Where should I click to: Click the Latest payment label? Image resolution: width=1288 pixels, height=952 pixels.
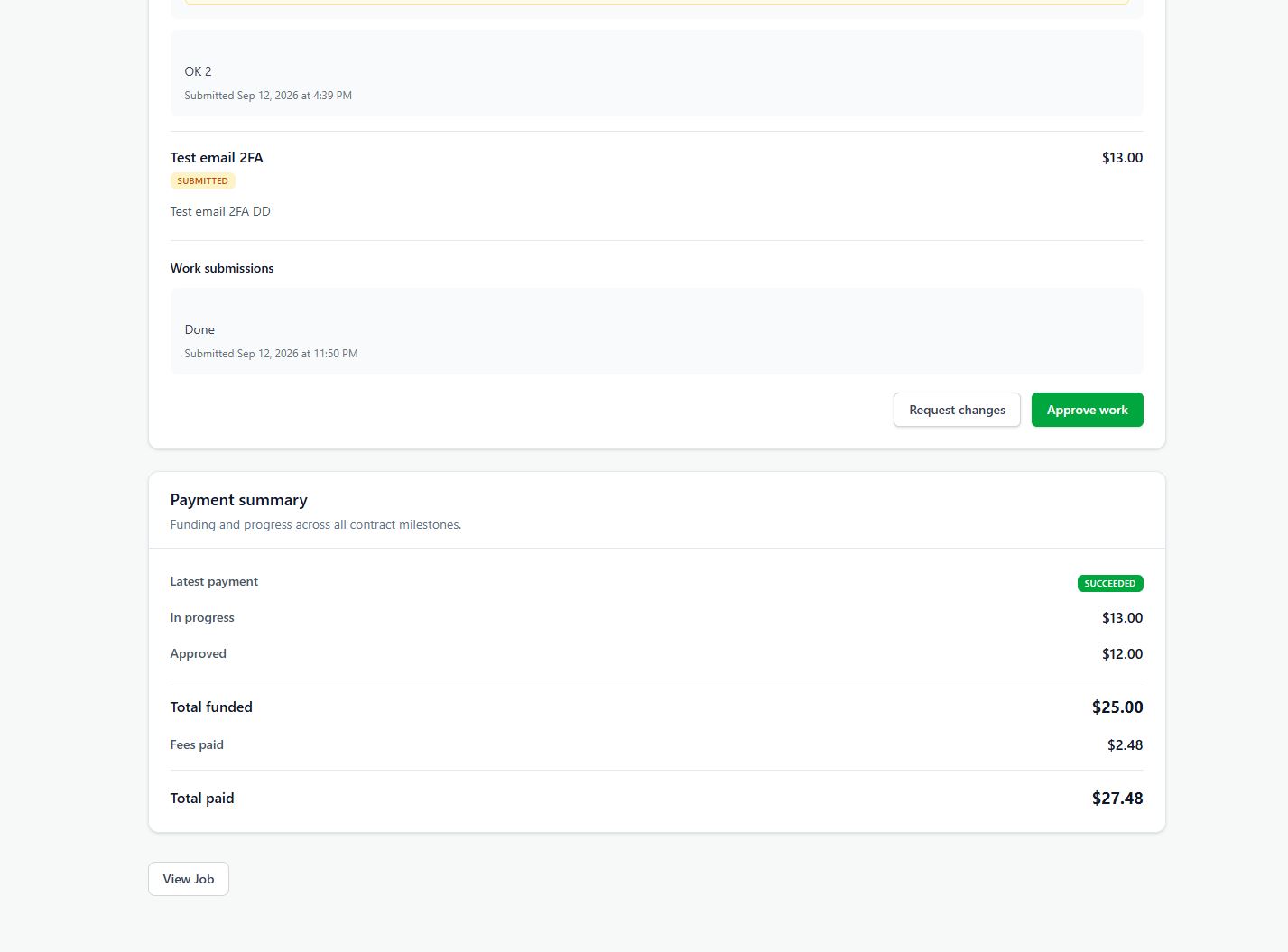[214, 581]
